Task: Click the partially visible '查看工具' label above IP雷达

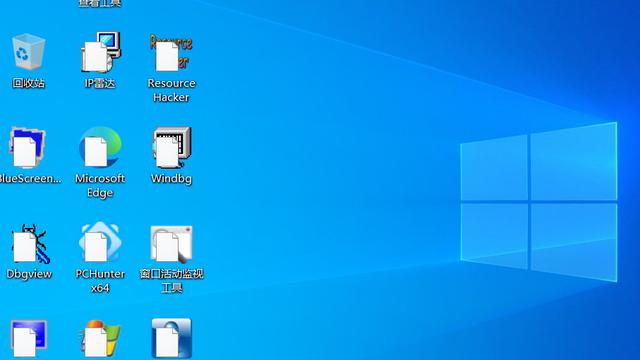Action: [x=100, y=3]
